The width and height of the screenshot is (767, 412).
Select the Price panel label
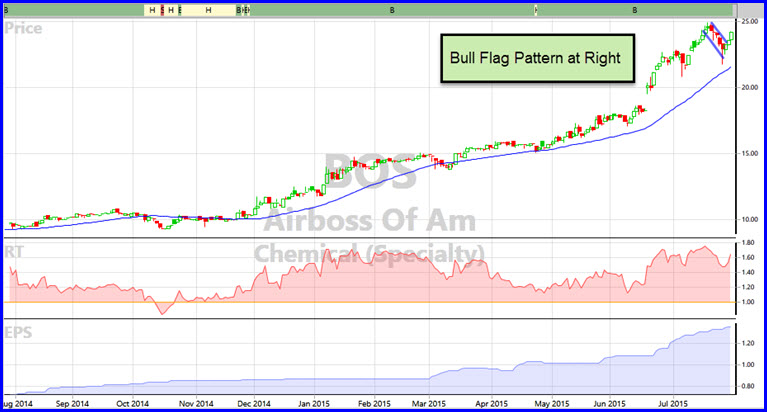click(x=23, y=28)
